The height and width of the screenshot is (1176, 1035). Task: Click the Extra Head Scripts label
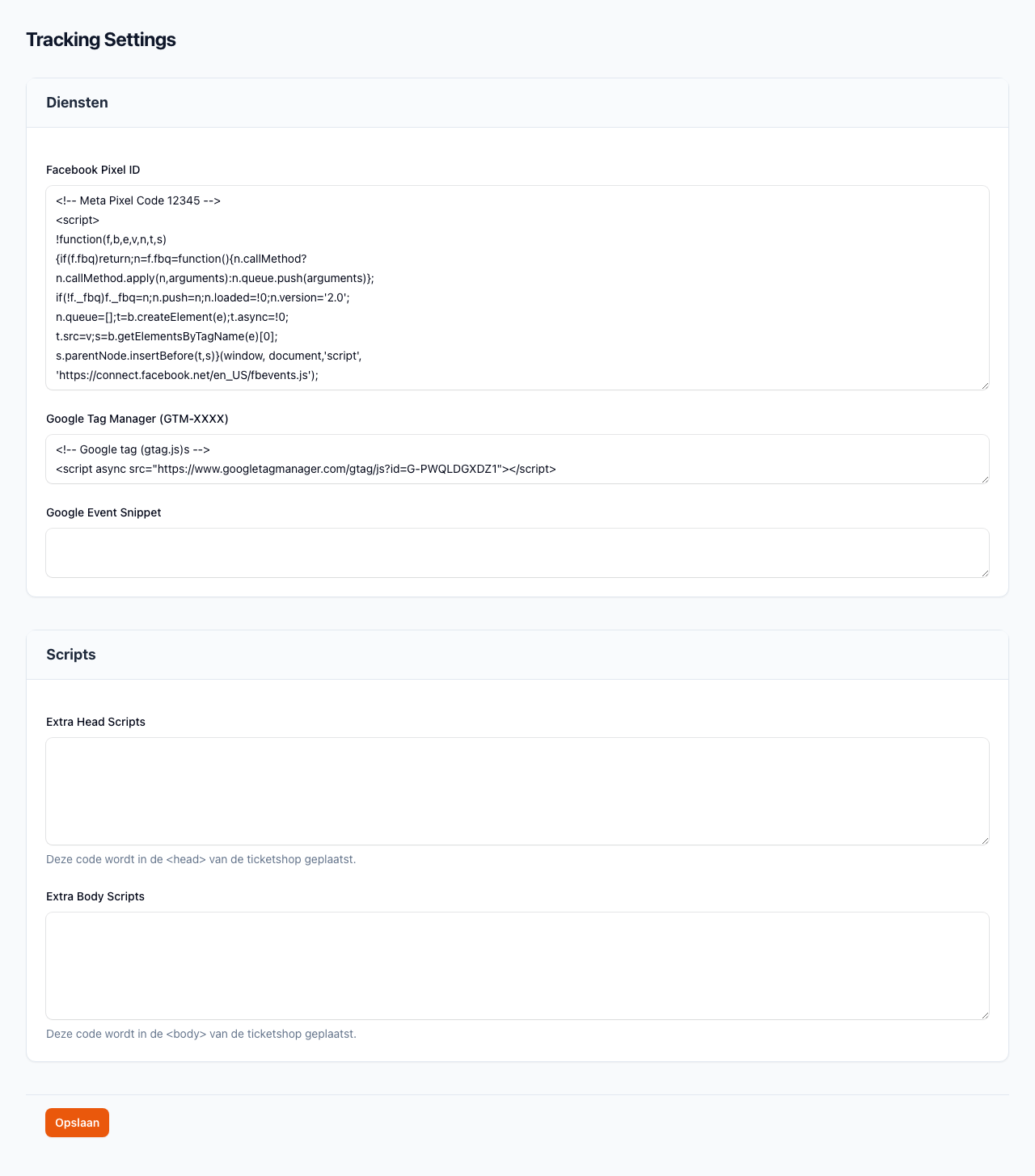pyautogui.click(x=95, y=722)
